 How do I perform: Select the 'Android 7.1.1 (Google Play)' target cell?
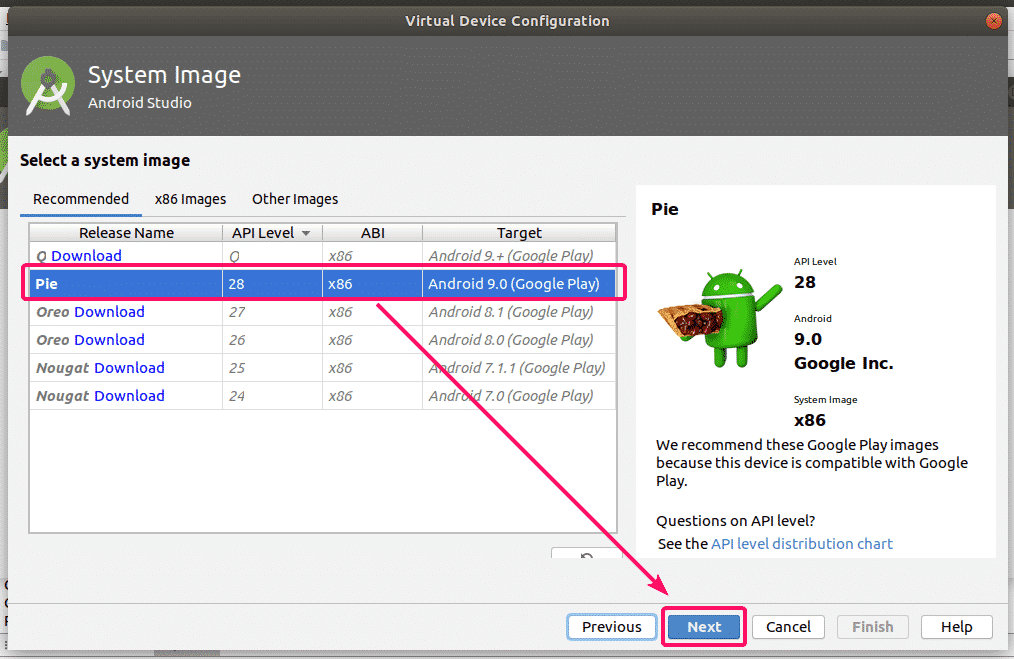pos(519,368)
